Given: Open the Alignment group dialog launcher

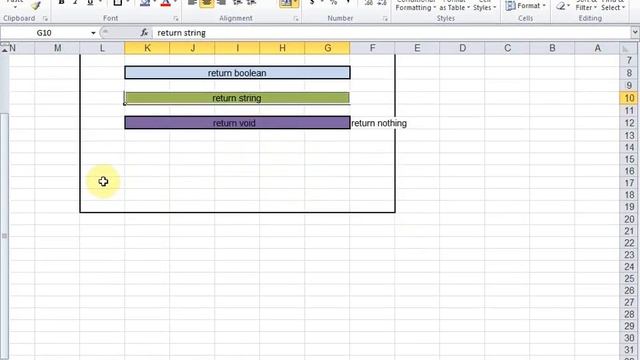Looking at the screenshot, I should coord(296,19).
